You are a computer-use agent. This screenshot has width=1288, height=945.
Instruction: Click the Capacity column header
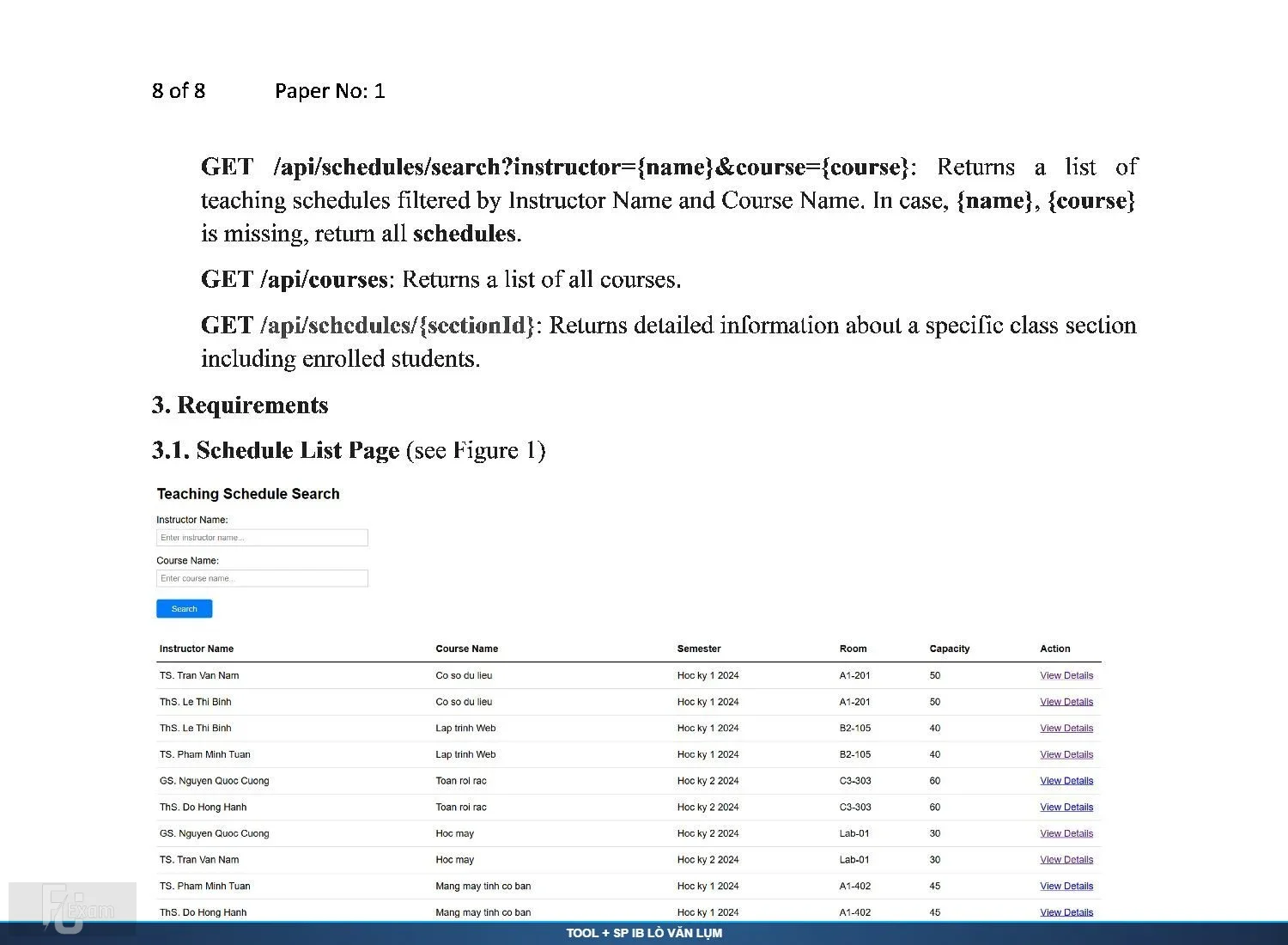tap(950, 649)
